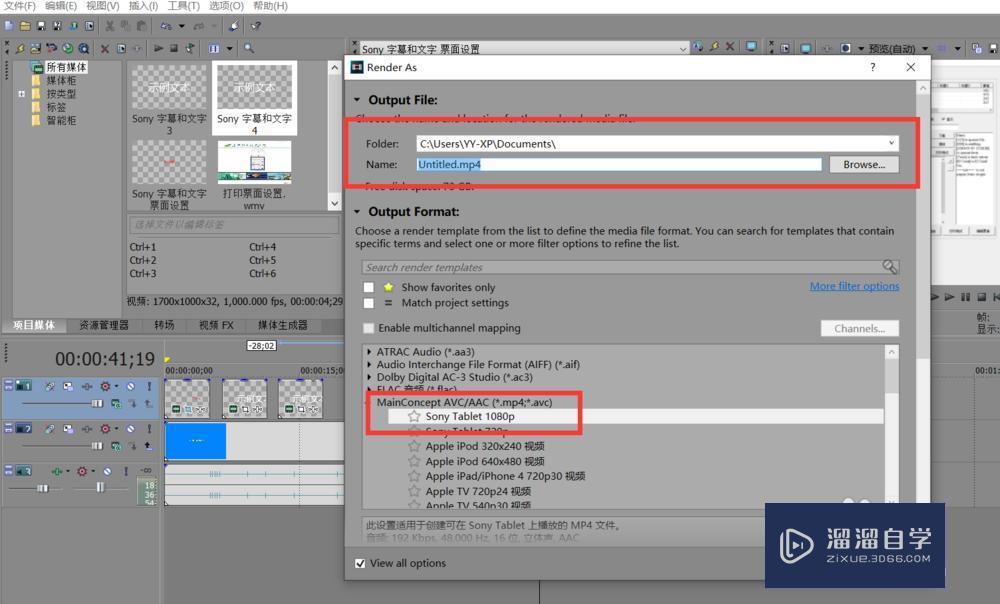Click the New project icon in the toolbar
This screenshot has height=604, width=1000.
click(8, 26)
